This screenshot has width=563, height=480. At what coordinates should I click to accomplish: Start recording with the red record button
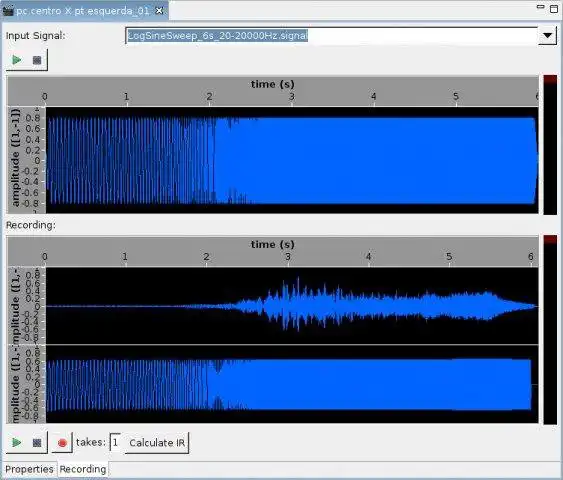[x=62, y=443]
